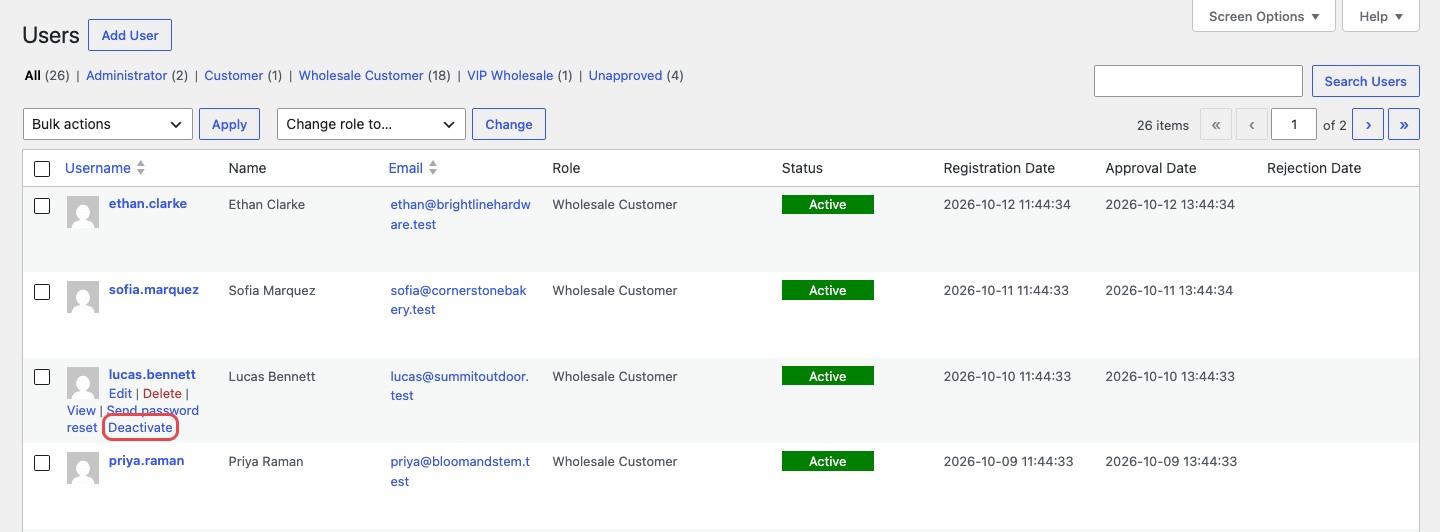Click the Search Users button
This screenshot has width=1440, height=532.
tap(1365, 81)
